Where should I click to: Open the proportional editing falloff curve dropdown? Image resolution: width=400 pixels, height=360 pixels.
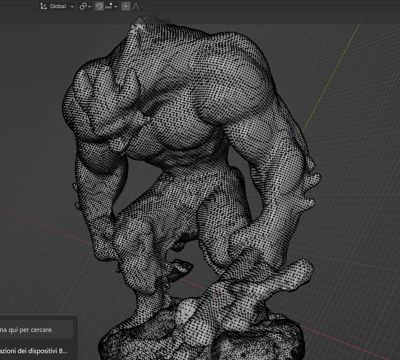point(137,6)
